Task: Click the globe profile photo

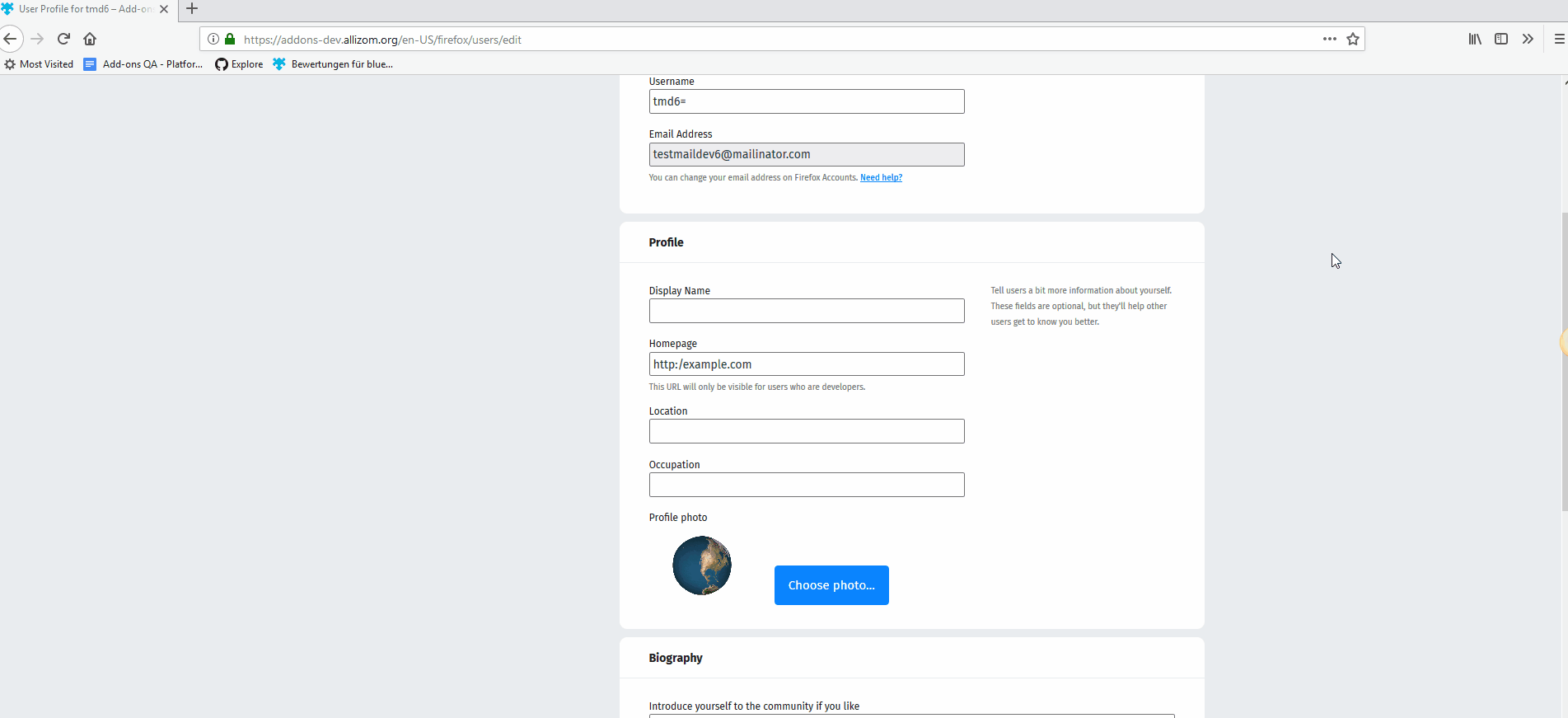Action: click(702, 565)
